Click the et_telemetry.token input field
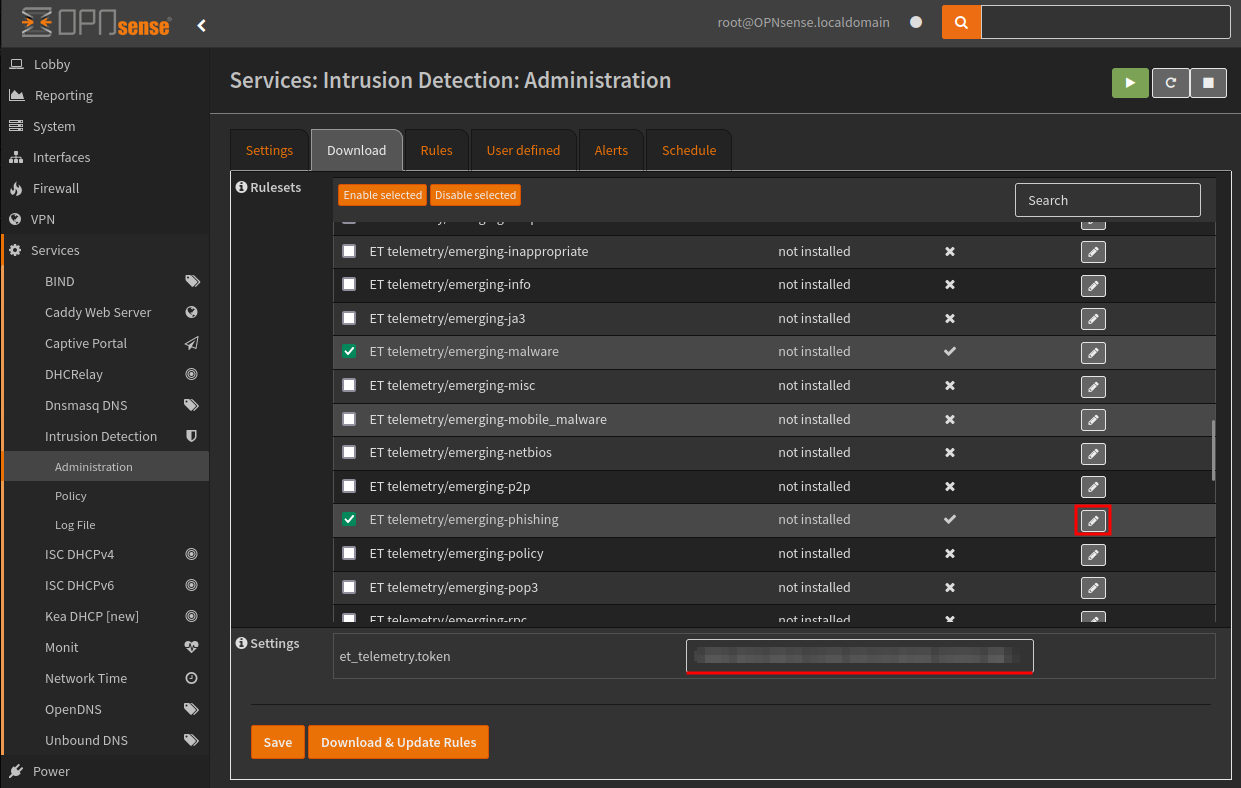 tap(859, 657)
